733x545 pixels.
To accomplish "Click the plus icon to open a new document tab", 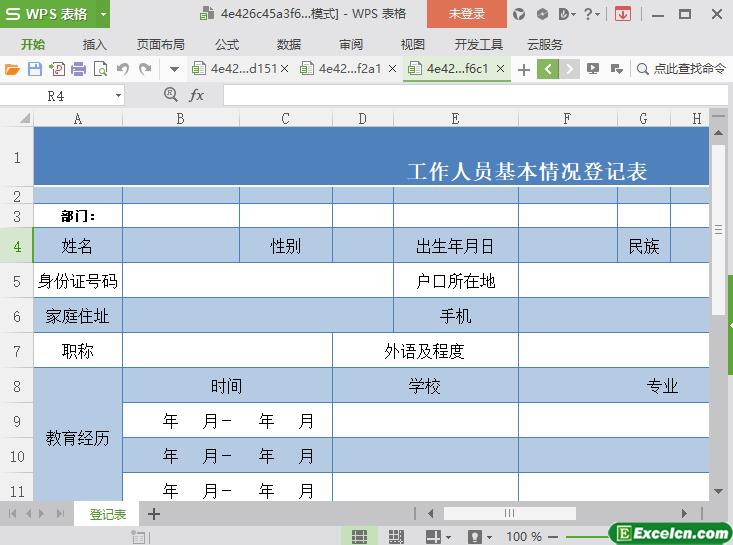I will pos(524,70).
